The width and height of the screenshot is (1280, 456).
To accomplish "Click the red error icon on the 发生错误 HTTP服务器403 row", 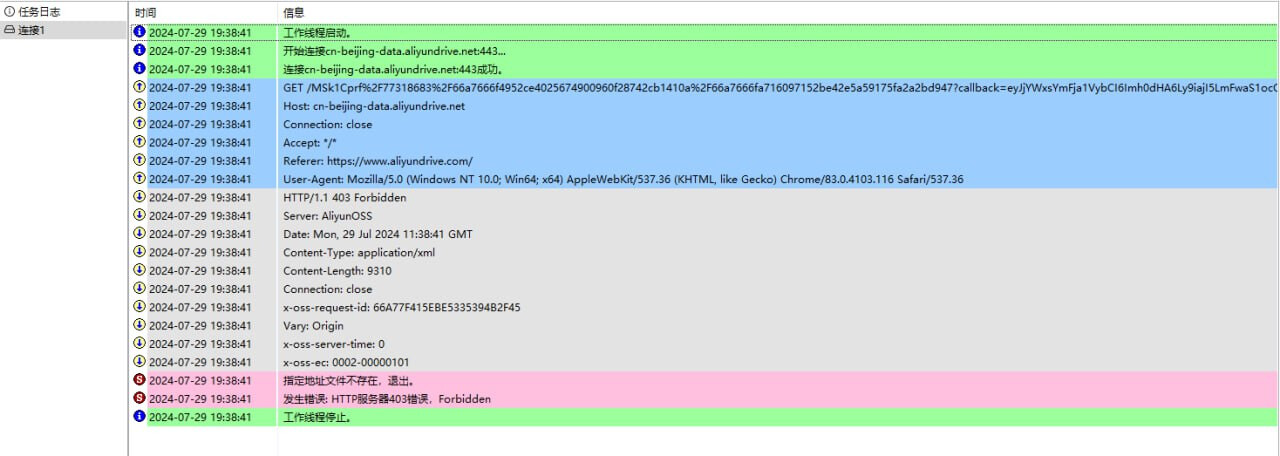I will click(139, 398).
